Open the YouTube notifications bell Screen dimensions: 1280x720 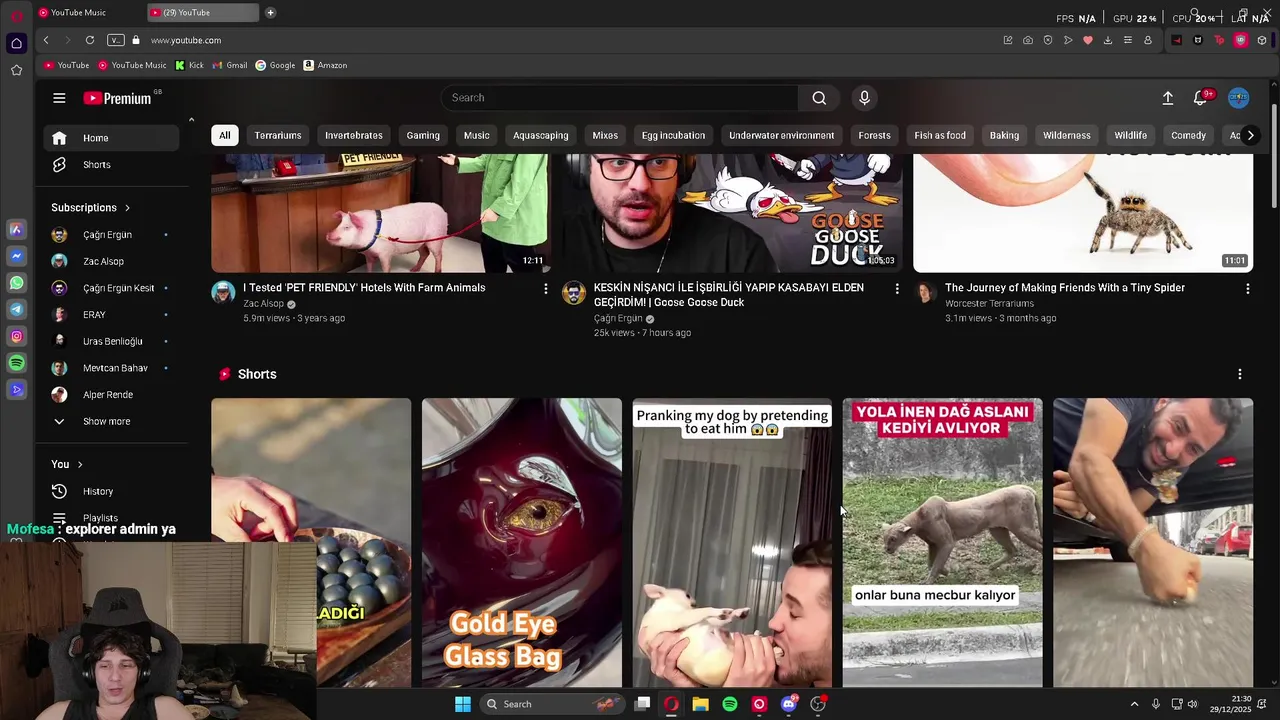[x=1200, y=98]
